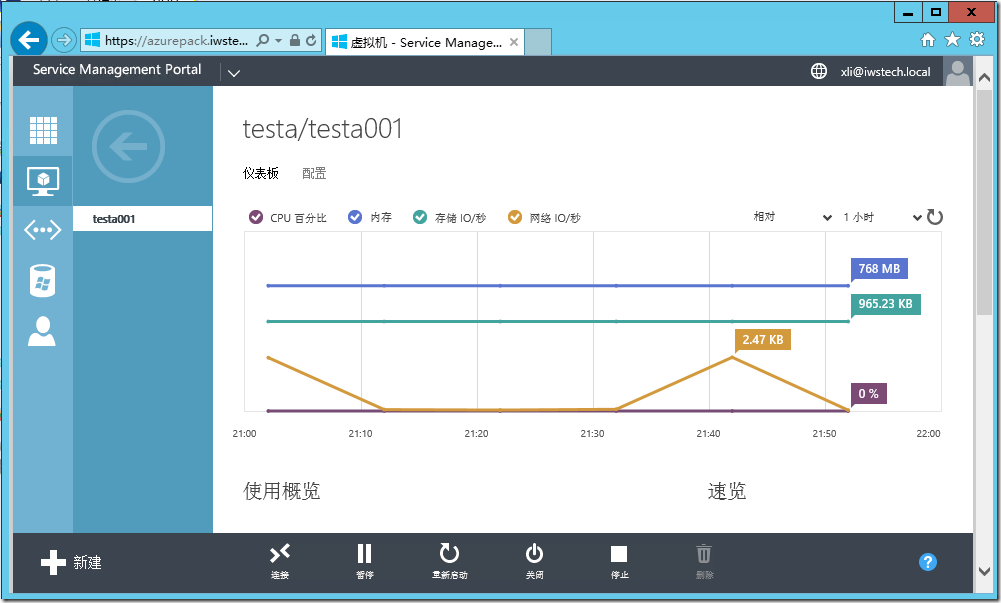Minimize the browser window
This screenshot has height=603, width=1001.
click(908, 12)
